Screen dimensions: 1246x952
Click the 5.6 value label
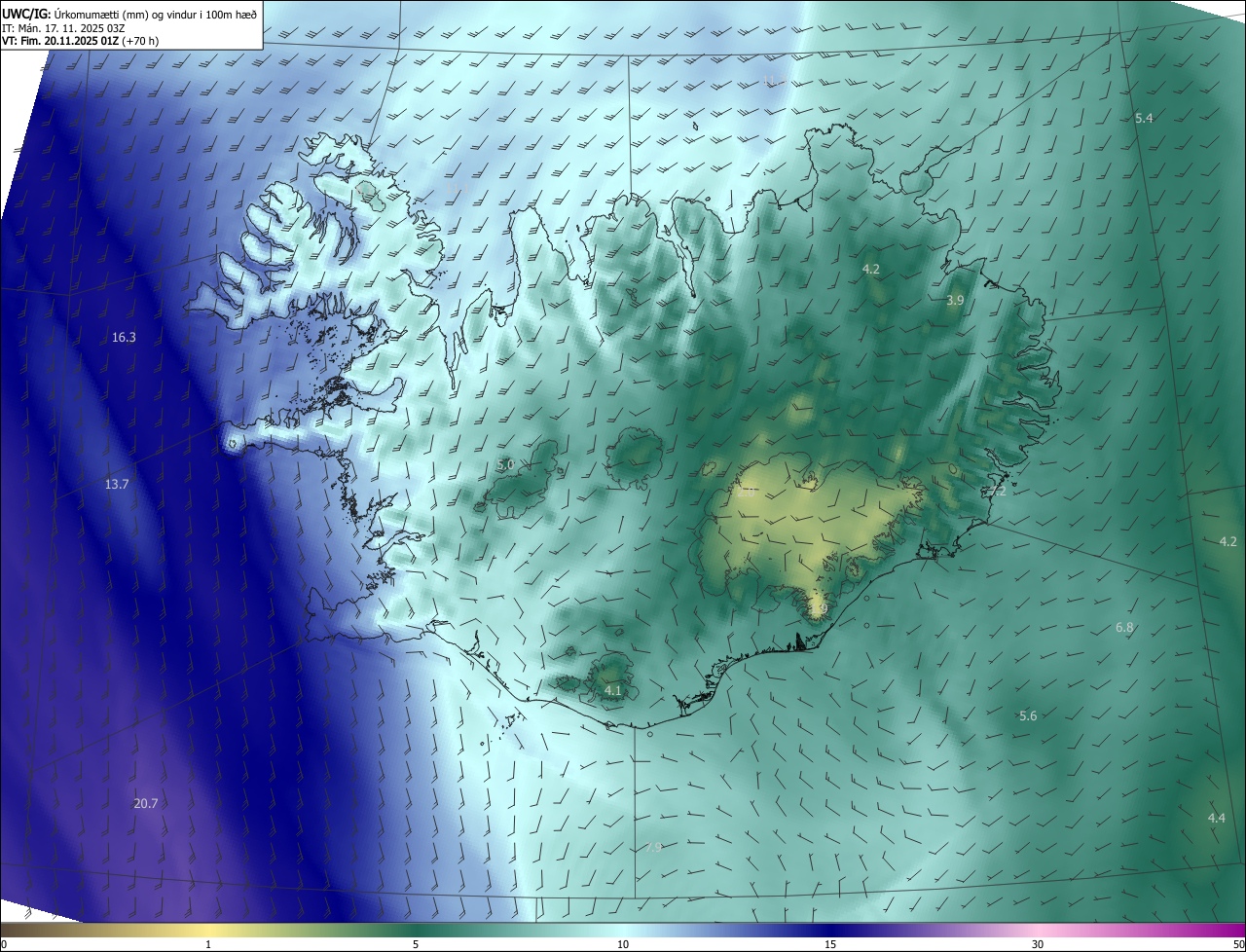[1028, 715]
